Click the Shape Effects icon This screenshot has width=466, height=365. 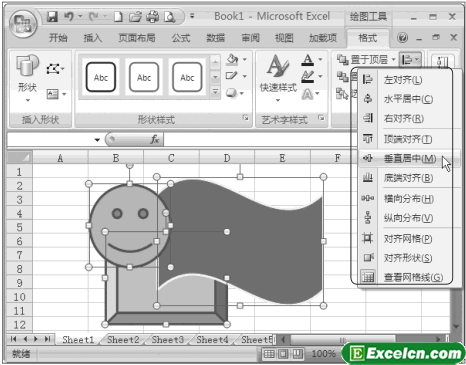click(232, 93)
